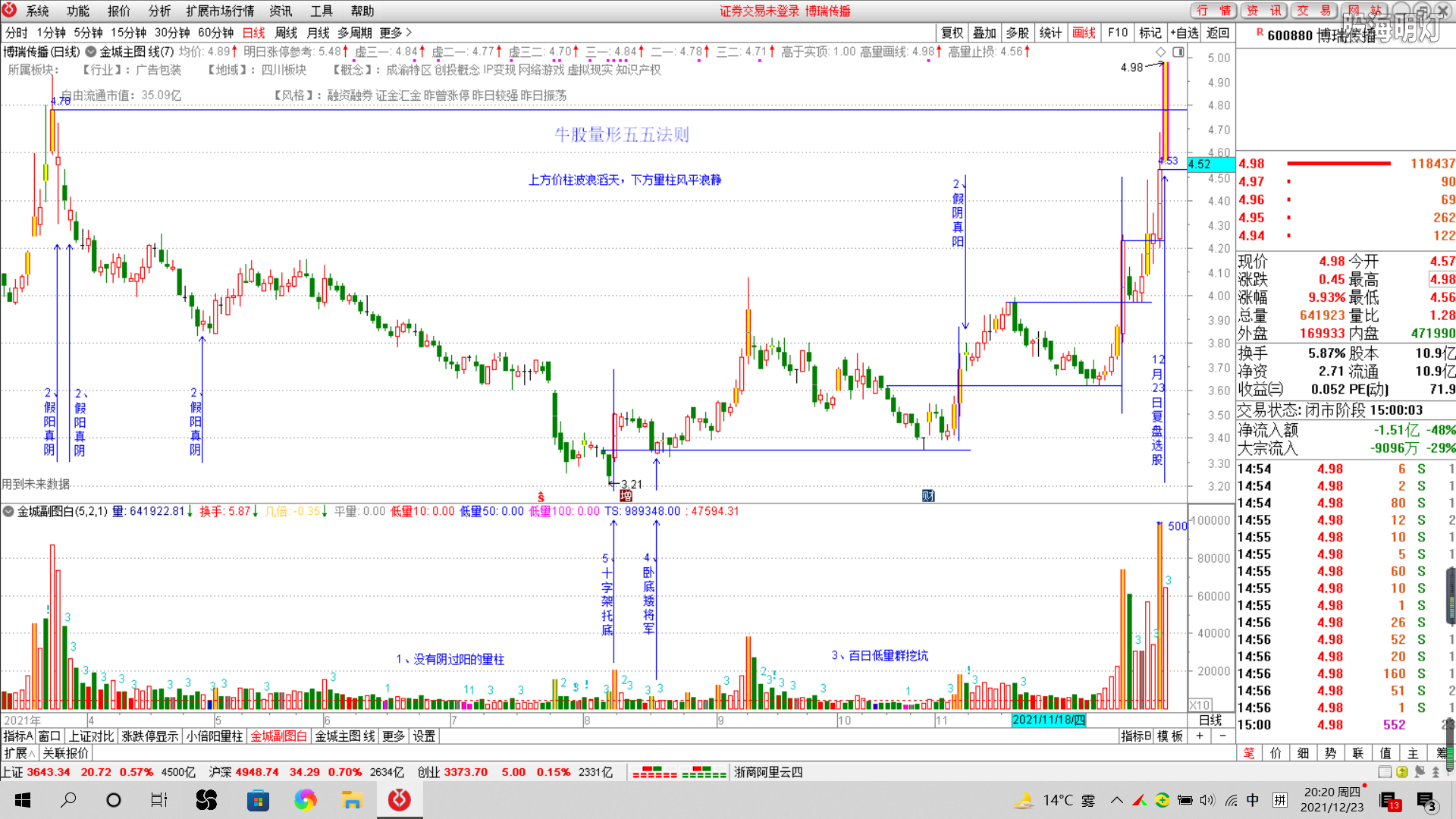Expand the 更多 periods dropdown

click(395, 33)
